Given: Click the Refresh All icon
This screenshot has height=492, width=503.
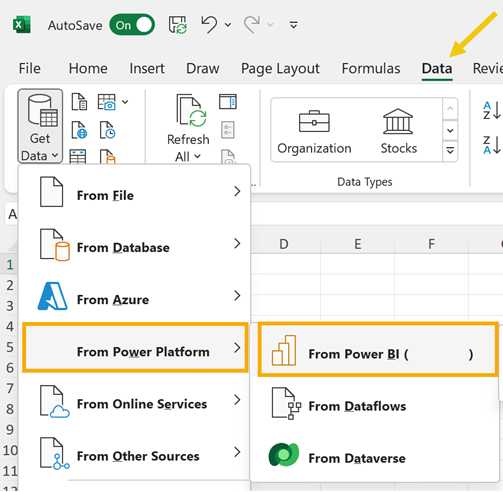Looking at the screenshot, I should click(191, 110).
